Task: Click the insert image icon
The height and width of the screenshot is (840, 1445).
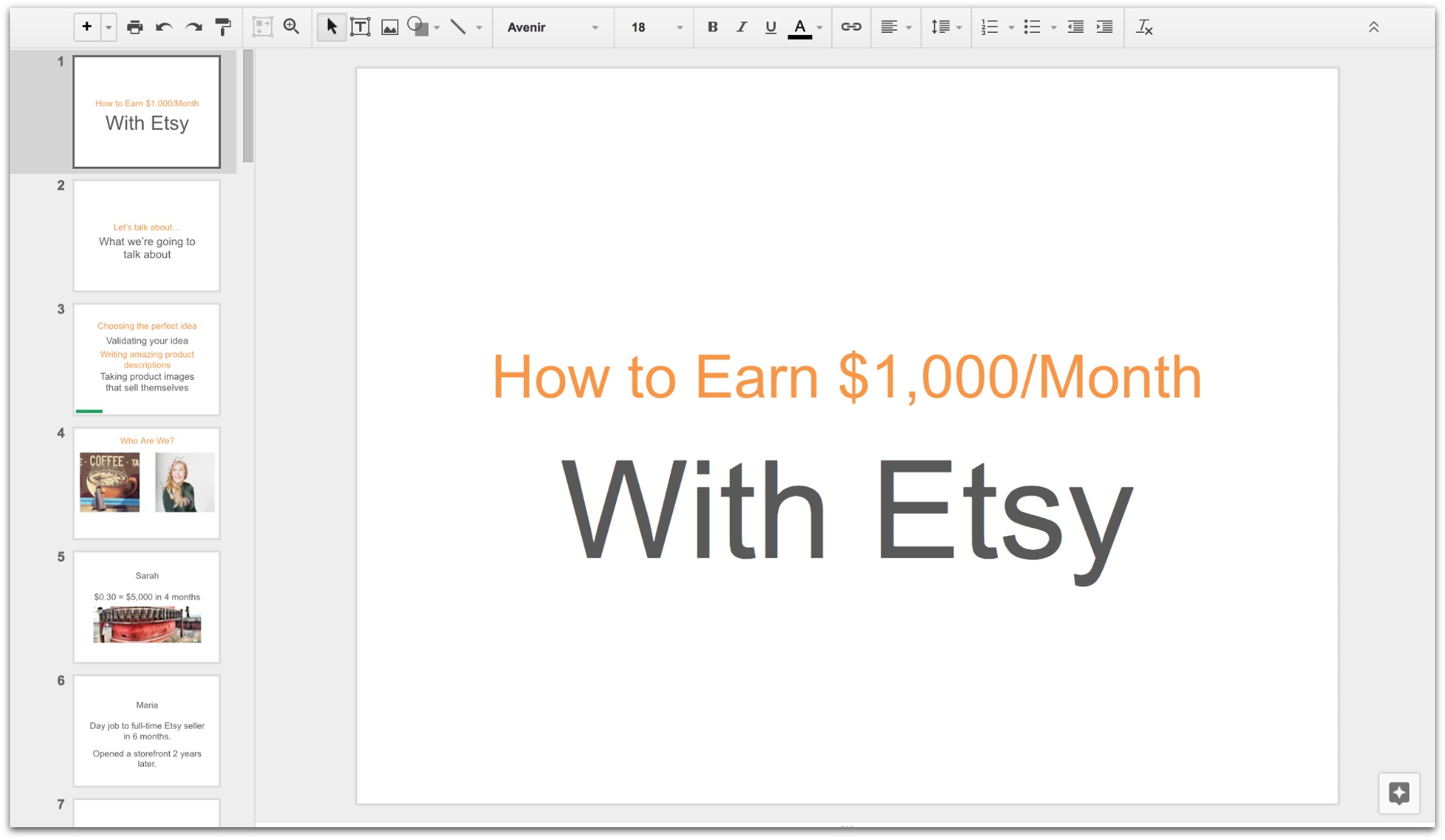Action: click(x=390, y=27)
